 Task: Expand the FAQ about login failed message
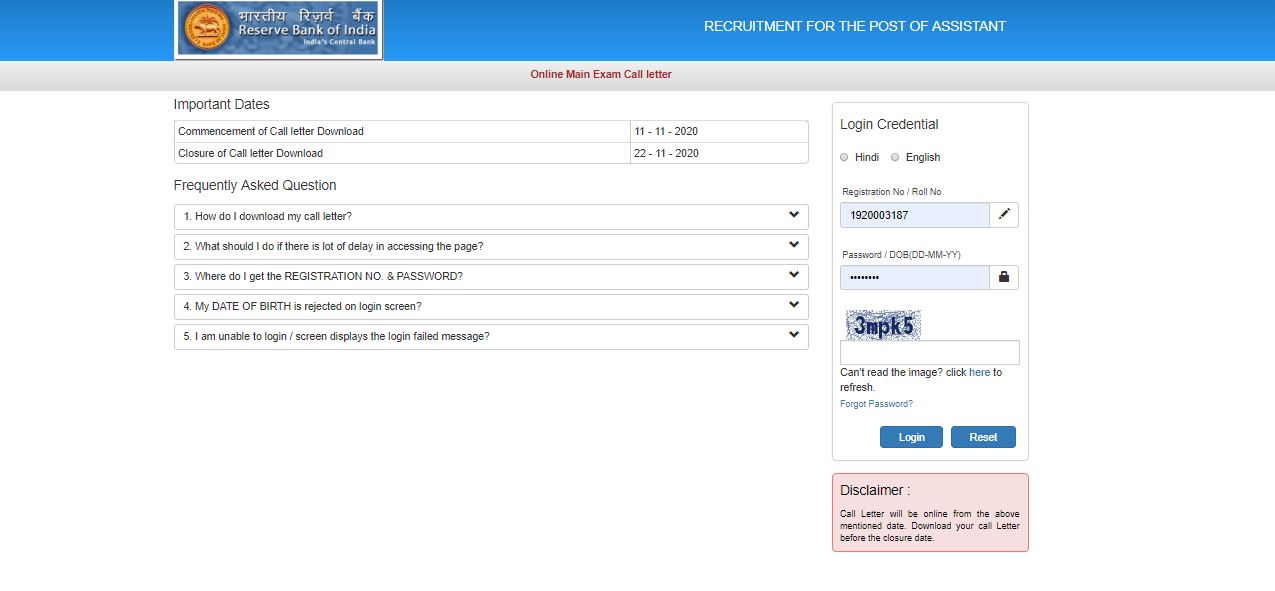491,337
